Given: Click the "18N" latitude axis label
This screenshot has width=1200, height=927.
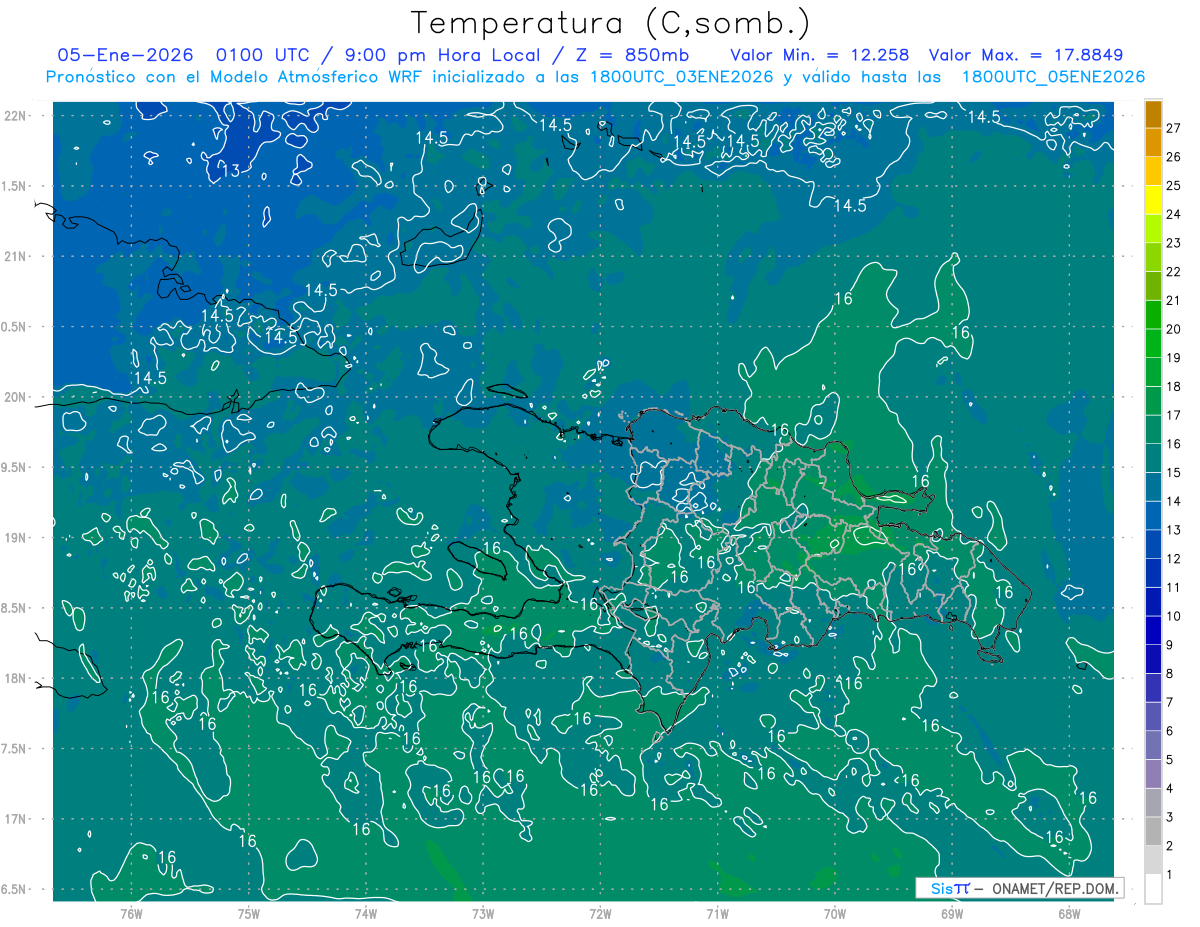Looking at the screenshot, I should pos(15,679).
